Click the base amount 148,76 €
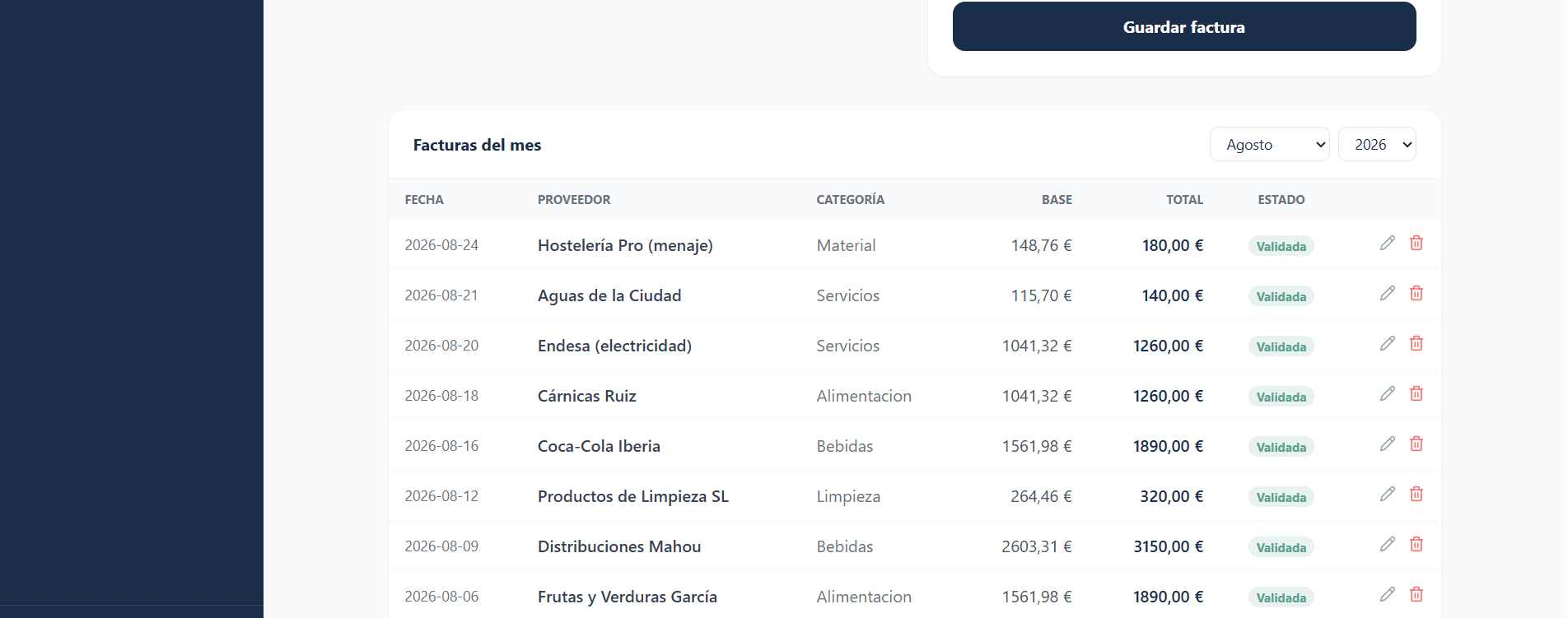1568x618 pixels. click(1042, 245)
